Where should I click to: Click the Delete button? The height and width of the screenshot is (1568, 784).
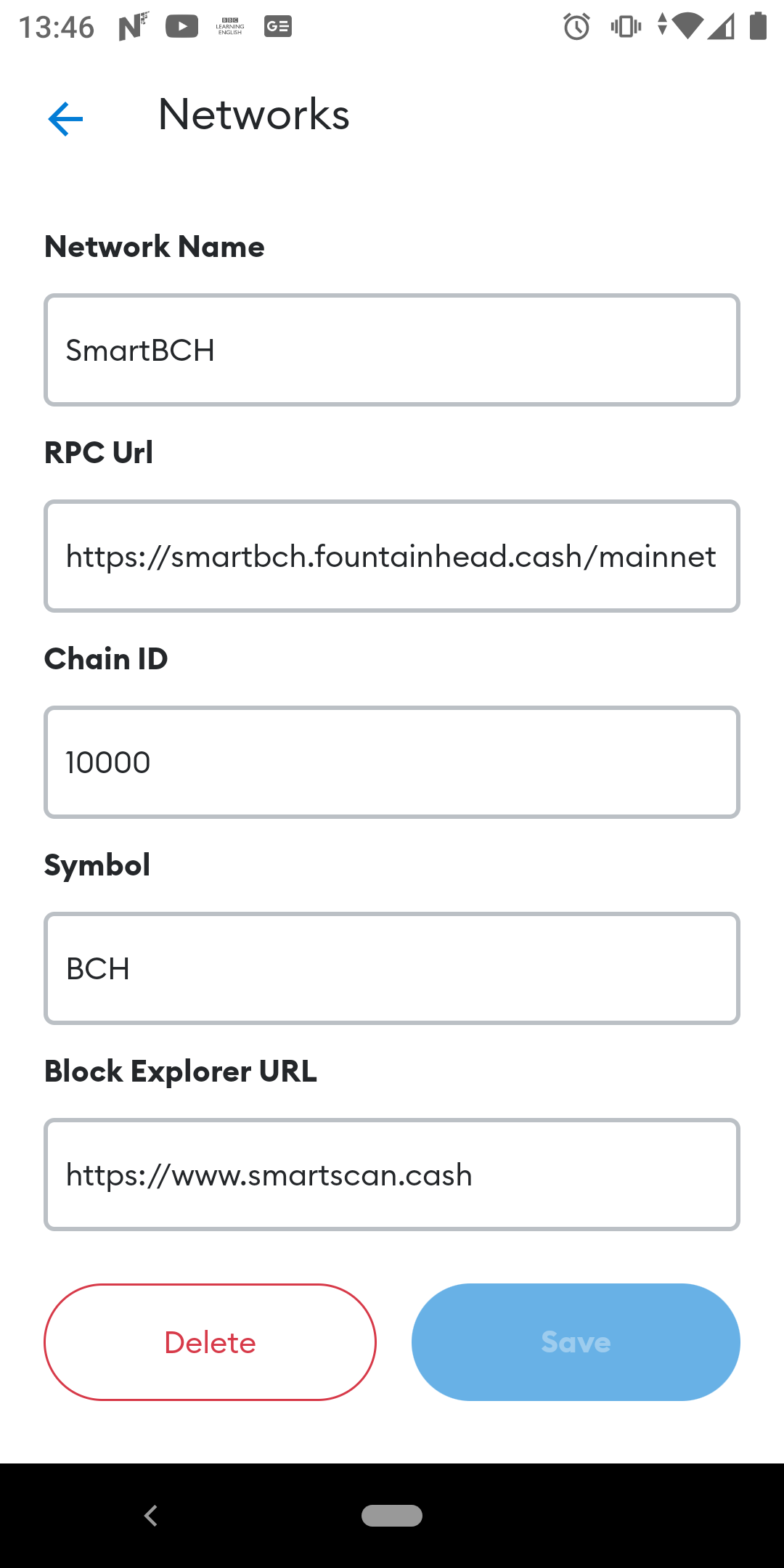coord(210,1342)
